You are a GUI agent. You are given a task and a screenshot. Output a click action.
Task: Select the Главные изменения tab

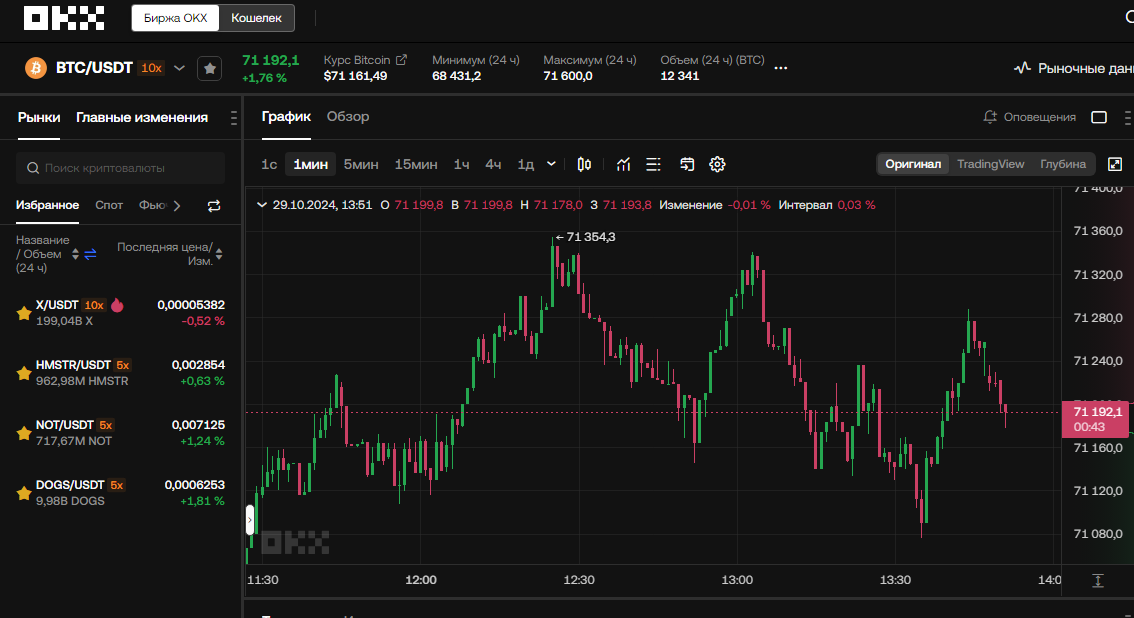(142, 117)
